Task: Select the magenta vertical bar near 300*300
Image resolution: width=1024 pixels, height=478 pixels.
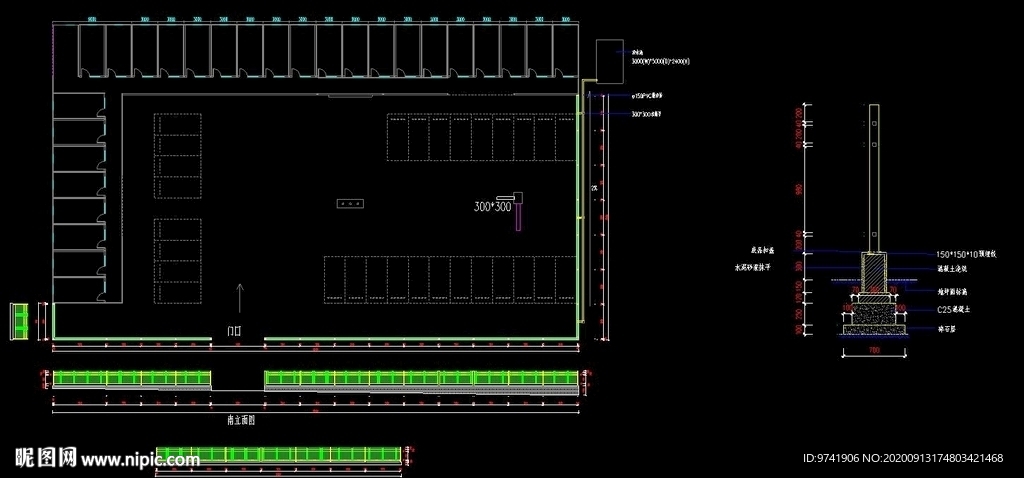Action: (x=518, y=216)
